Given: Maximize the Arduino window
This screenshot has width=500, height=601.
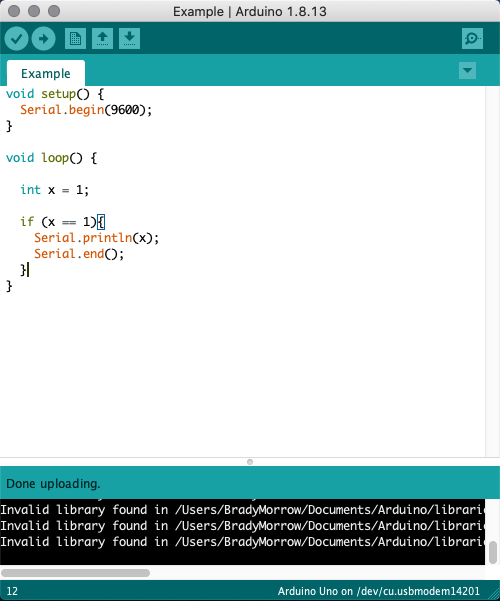Looking at the screenshot, I should pos(54,11).
